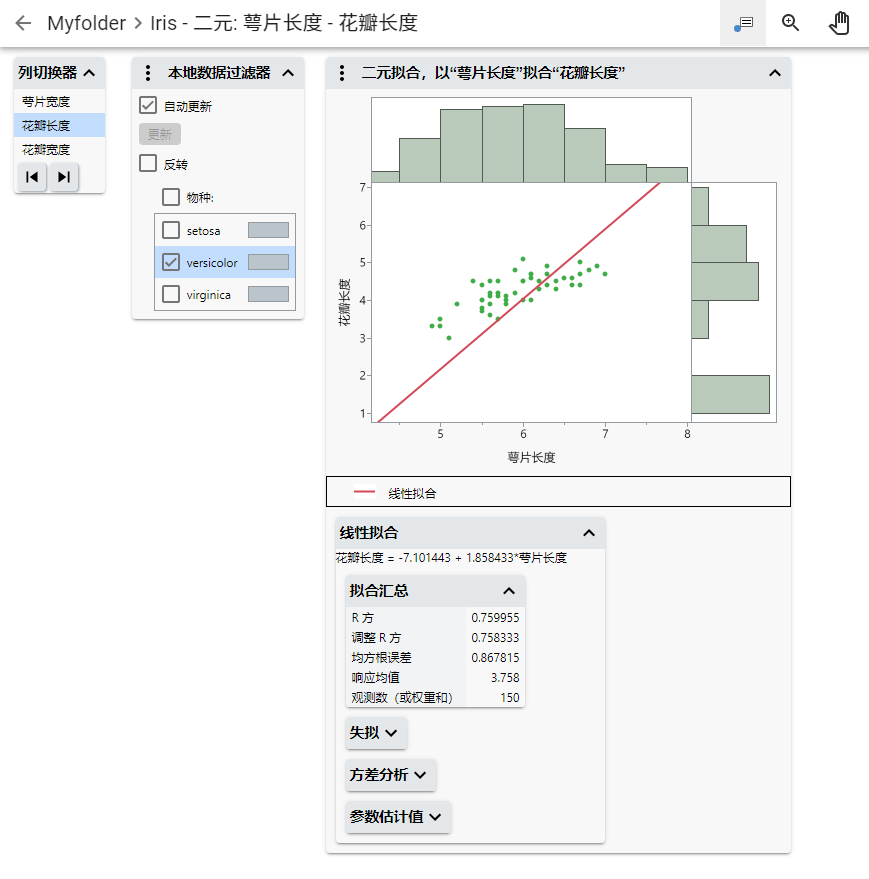Open the three-dot menu of 二元拟合 panel
The width and height of the screenshot is (869, 879).
point(341,73)
